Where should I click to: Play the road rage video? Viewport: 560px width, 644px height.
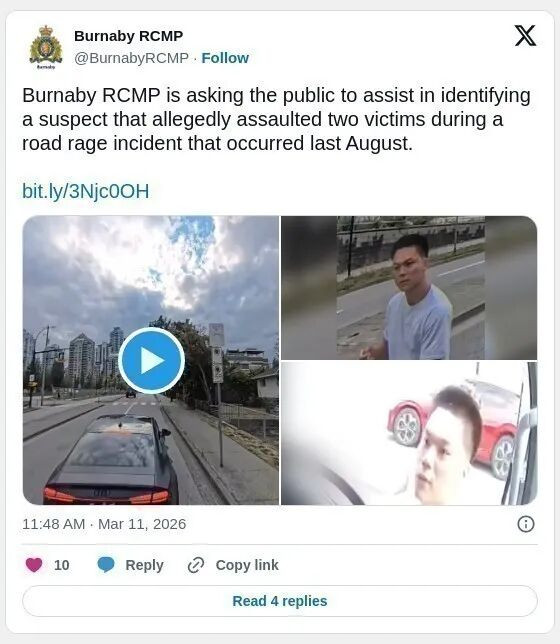tap(151, 360)
